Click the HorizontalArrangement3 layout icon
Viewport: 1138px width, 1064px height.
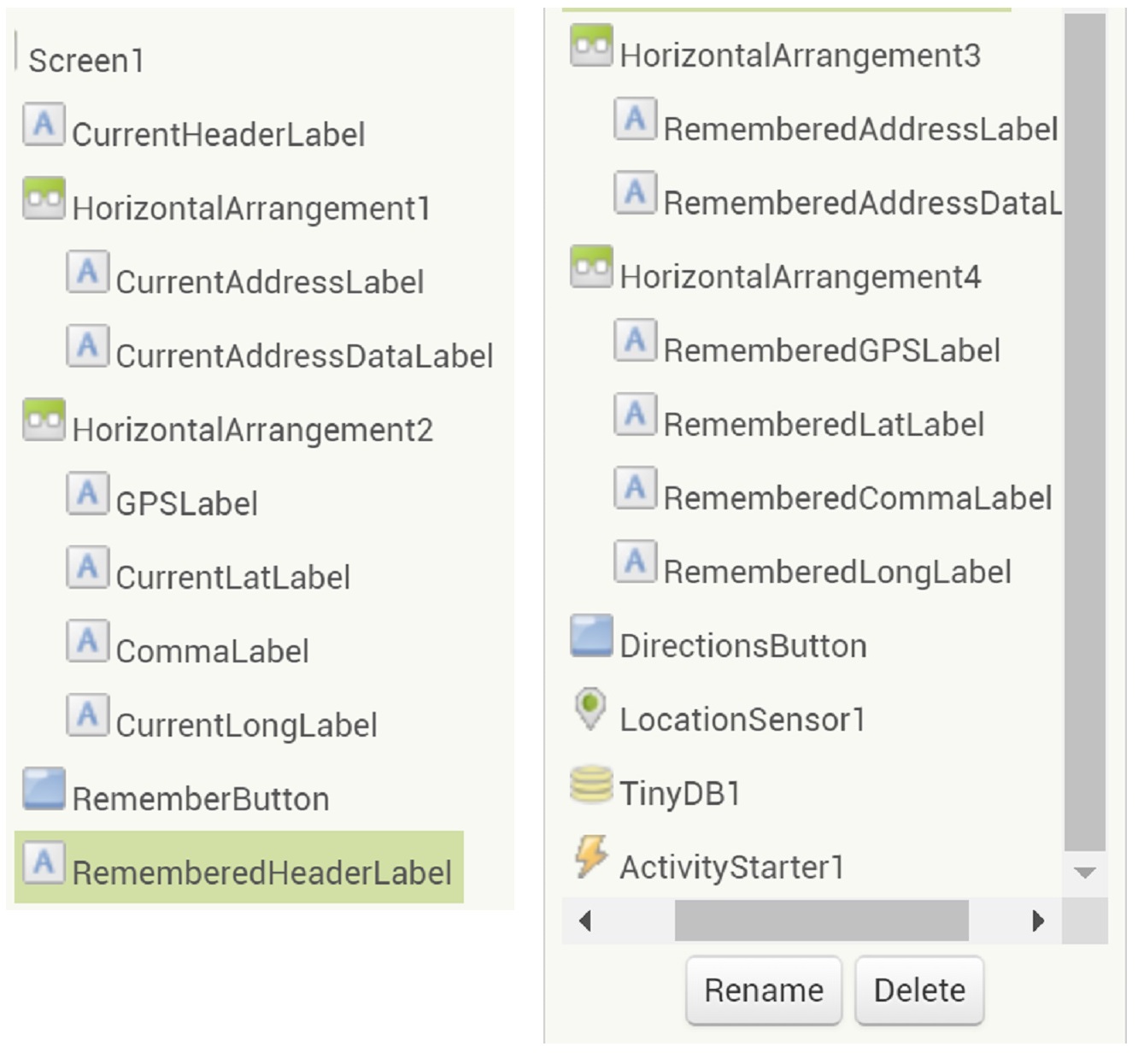click(591, 45)
